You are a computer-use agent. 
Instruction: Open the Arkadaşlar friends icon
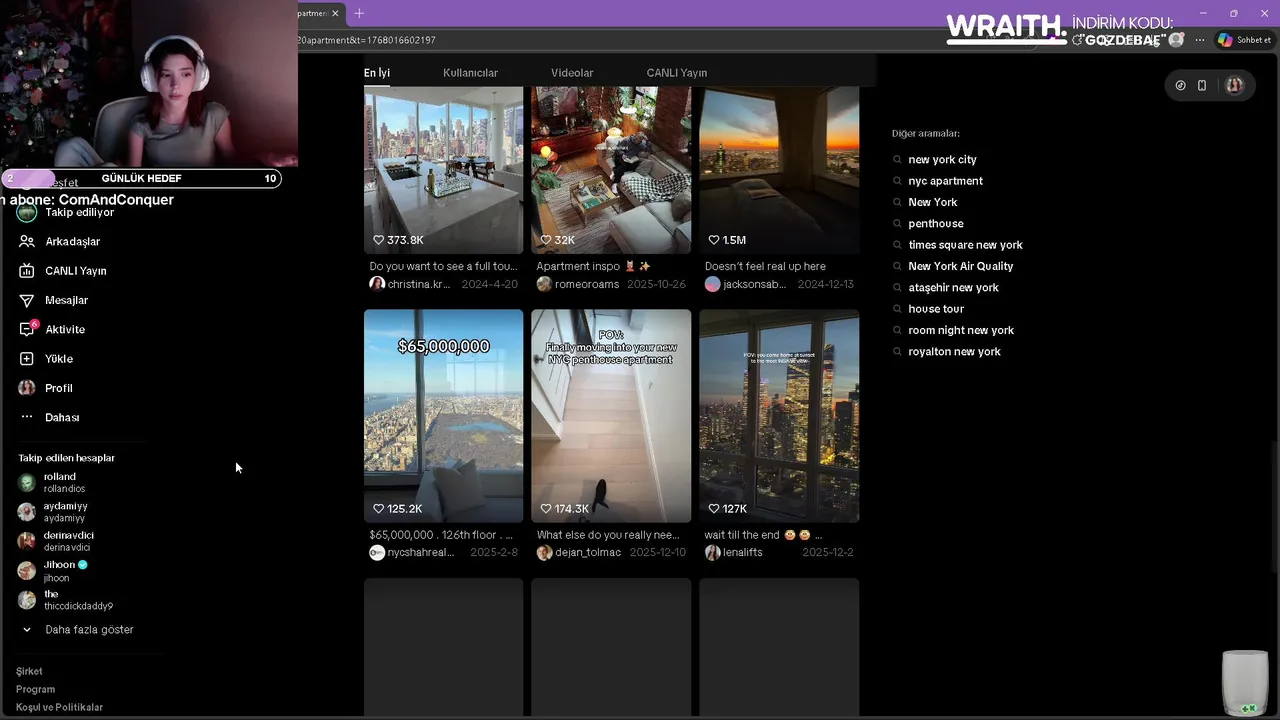(x=27, y=241)
